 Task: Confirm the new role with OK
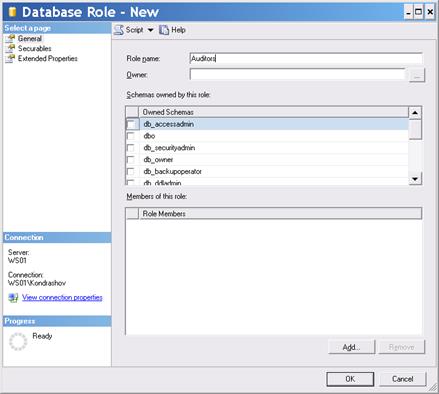(x=350, y=379)
